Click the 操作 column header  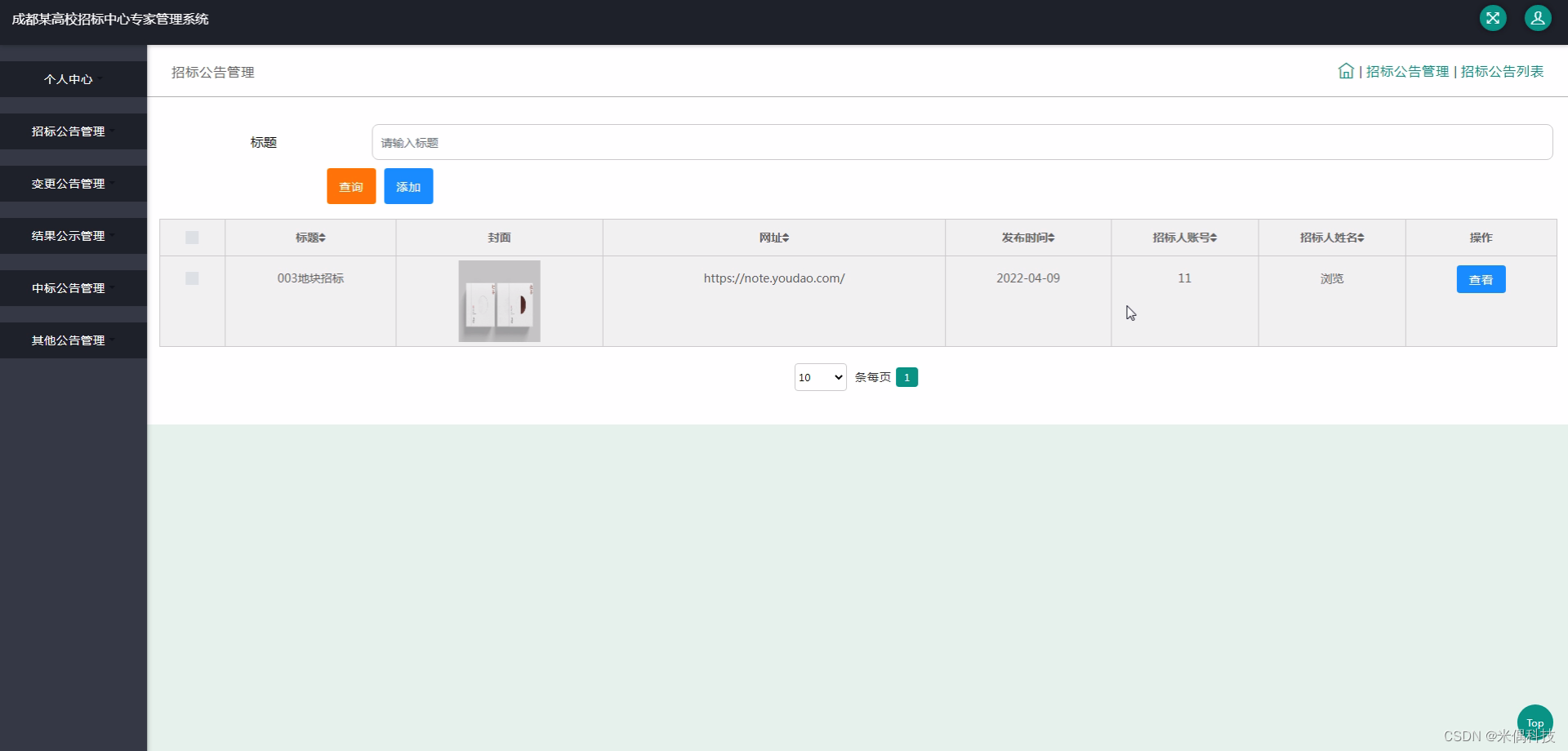tap(1481, 238)
